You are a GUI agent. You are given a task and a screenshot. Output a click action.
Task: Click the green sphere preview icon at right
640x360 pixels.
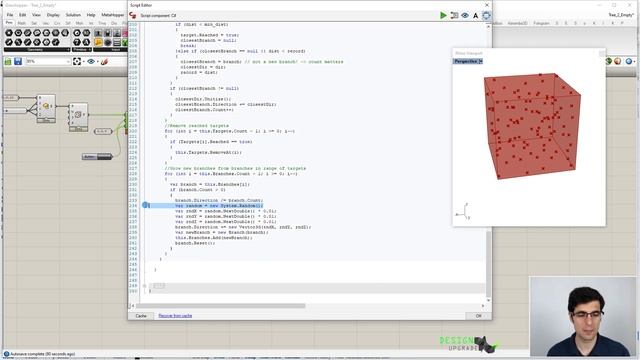(609, 61)
